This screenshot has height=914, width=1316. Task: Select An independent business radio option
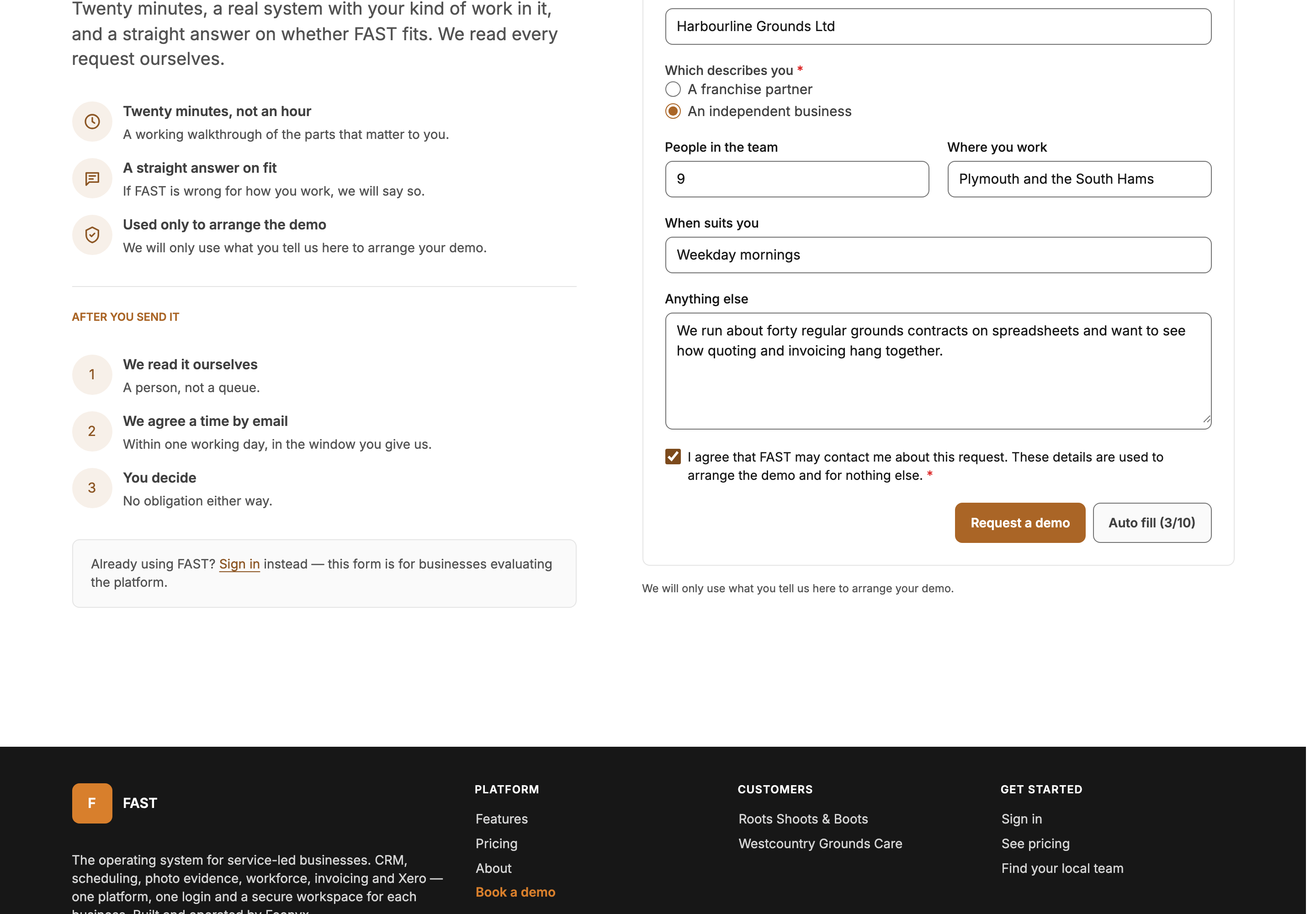[x=673, y=111]
